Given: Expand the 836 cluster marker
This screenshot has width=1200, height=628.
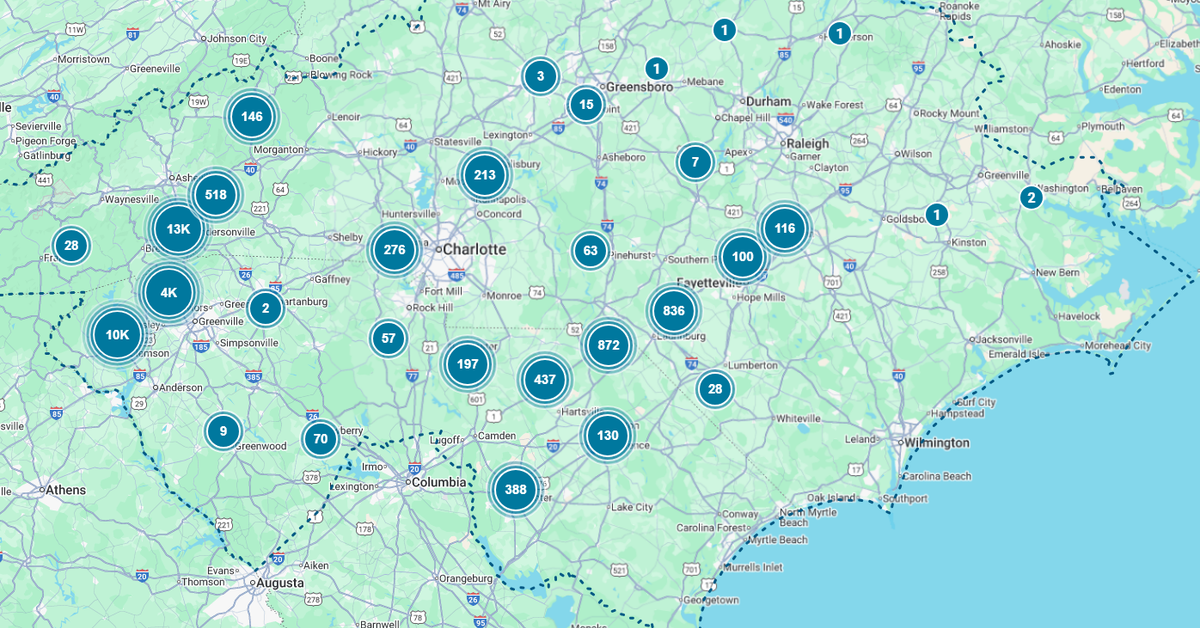Looking at the screenshot, I should click(x=674, y=311).
